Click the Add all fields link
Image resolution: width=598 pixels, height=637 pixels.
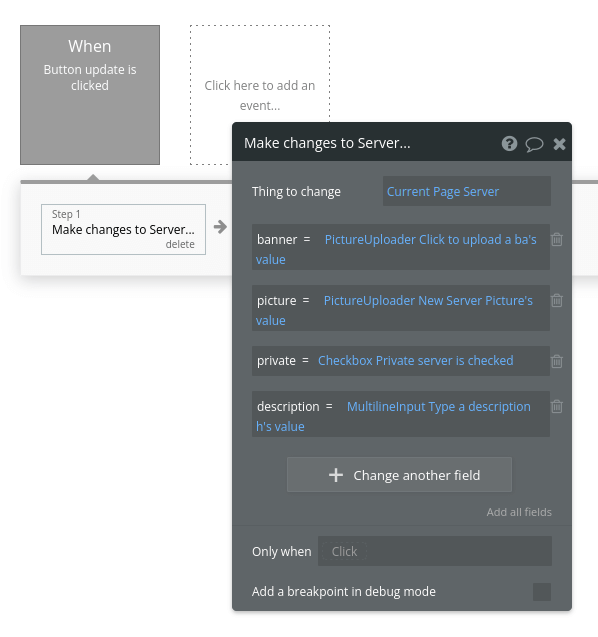[519, 512]
